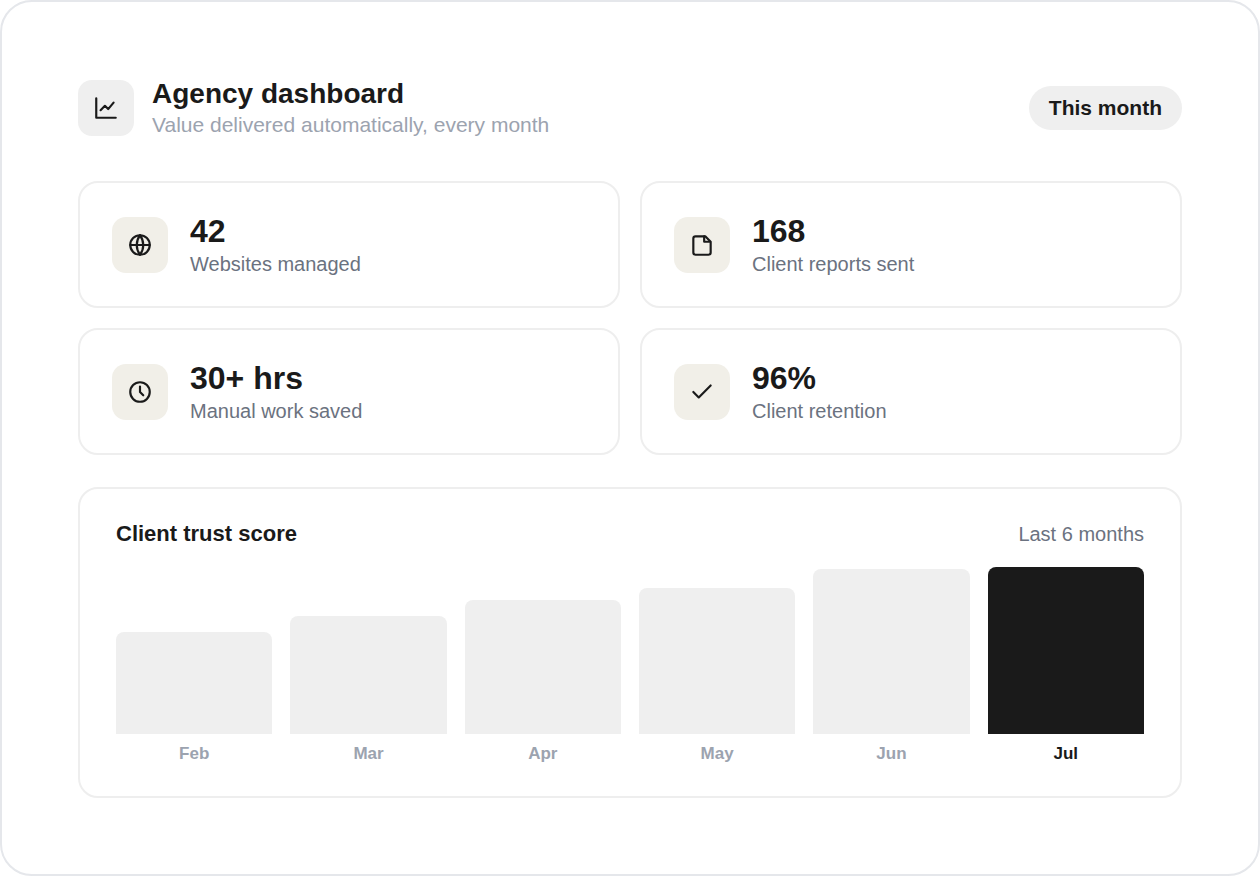The width and height of the screenshot is (1260, 876).
Task: Click the Manual work saved label
Action: (276, 411)
